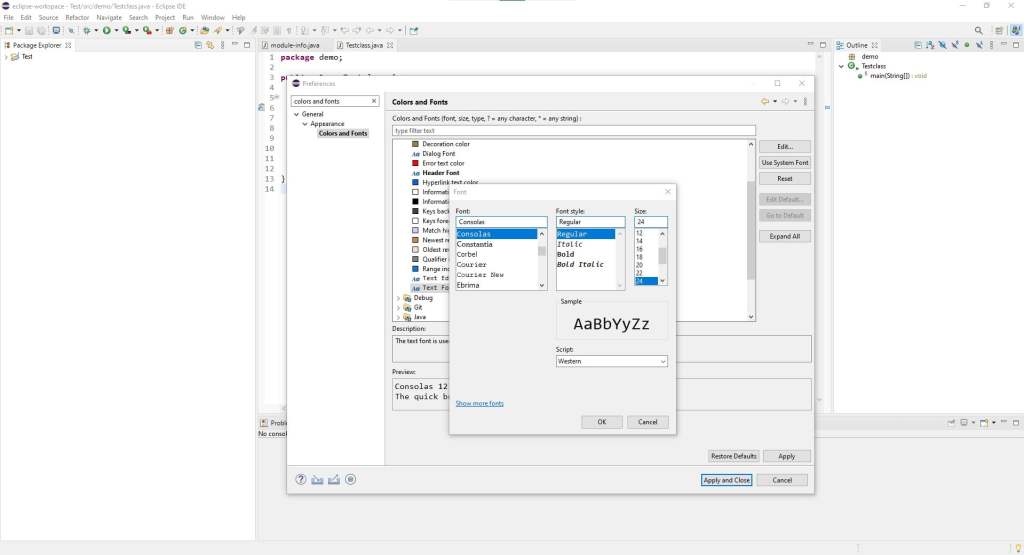Click the type filter text field
Viewport: 1024px width, 555px height.
573,131
